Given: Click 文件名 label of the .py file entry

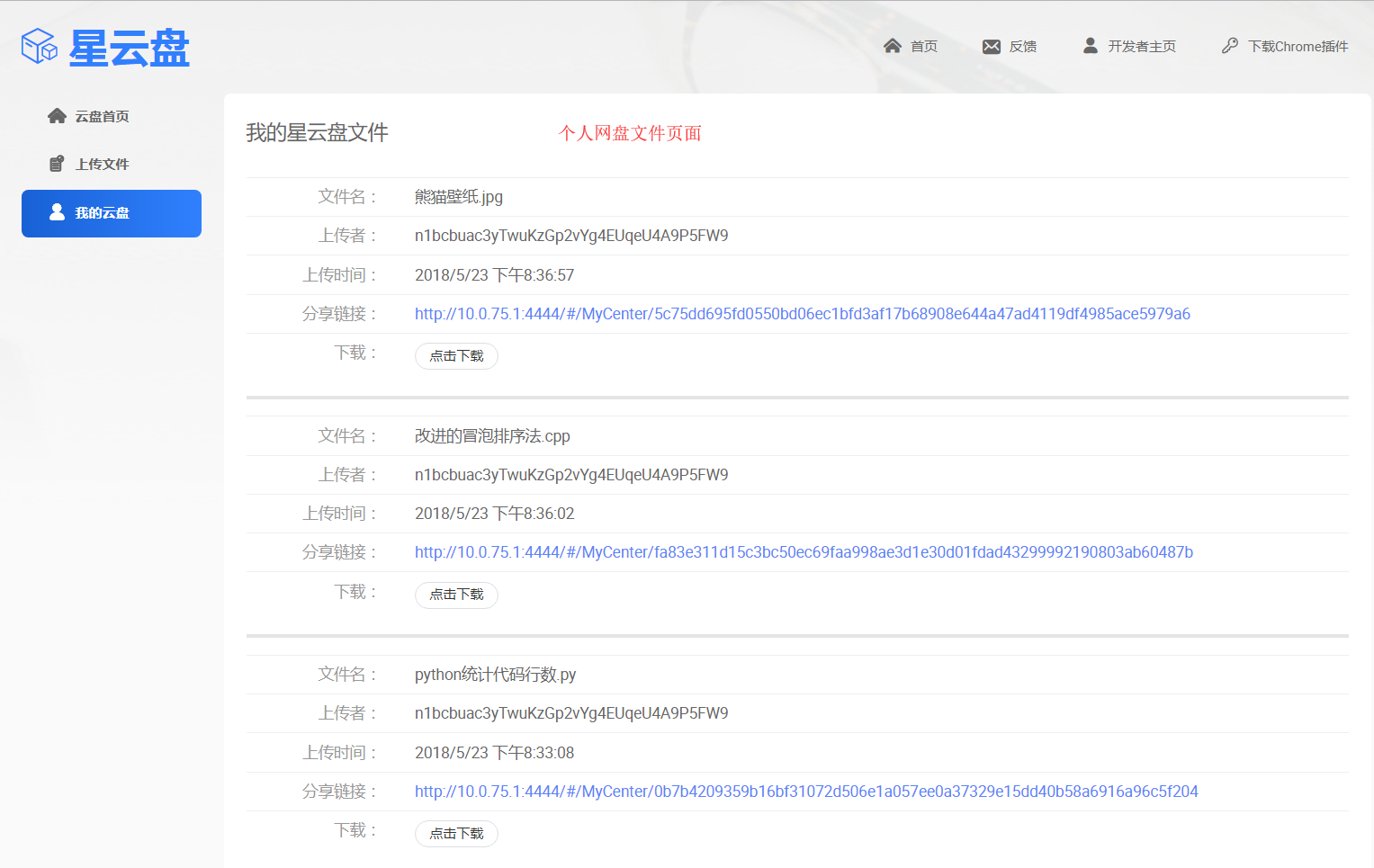Looking at the screenshot, I should pos(347,675).
